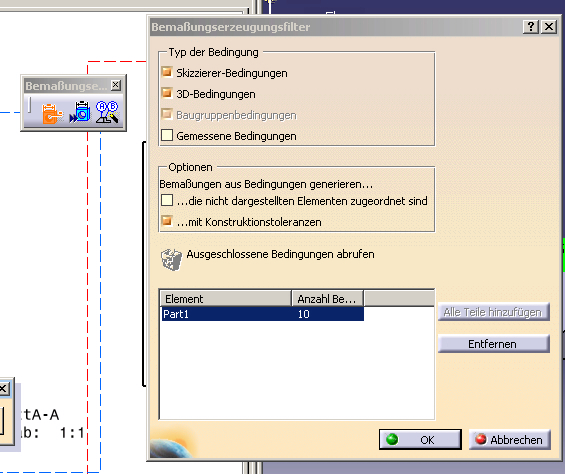Click the Entfernen button
Image resolution: width=565 pixels, height=474 pixels.
click(494, 344)
